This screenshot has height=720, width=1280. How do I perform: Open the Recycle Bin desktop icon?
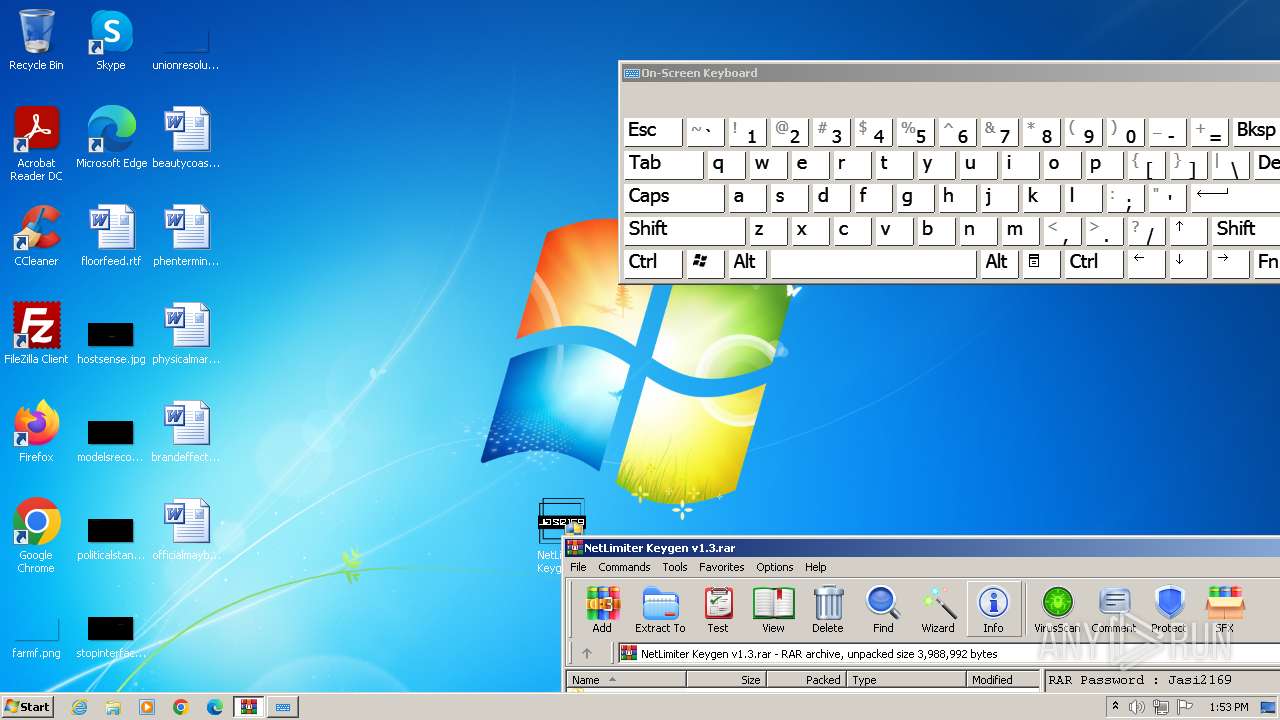36,40
